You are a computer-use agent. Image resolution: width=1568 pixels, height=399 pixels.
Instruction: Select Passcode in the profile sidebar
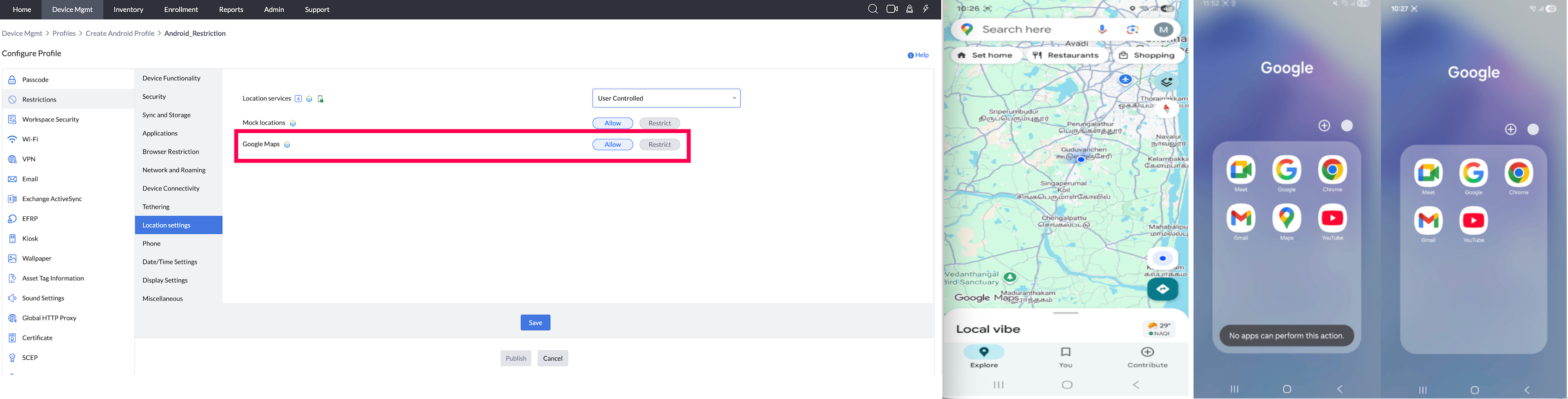tap(68, 80)
